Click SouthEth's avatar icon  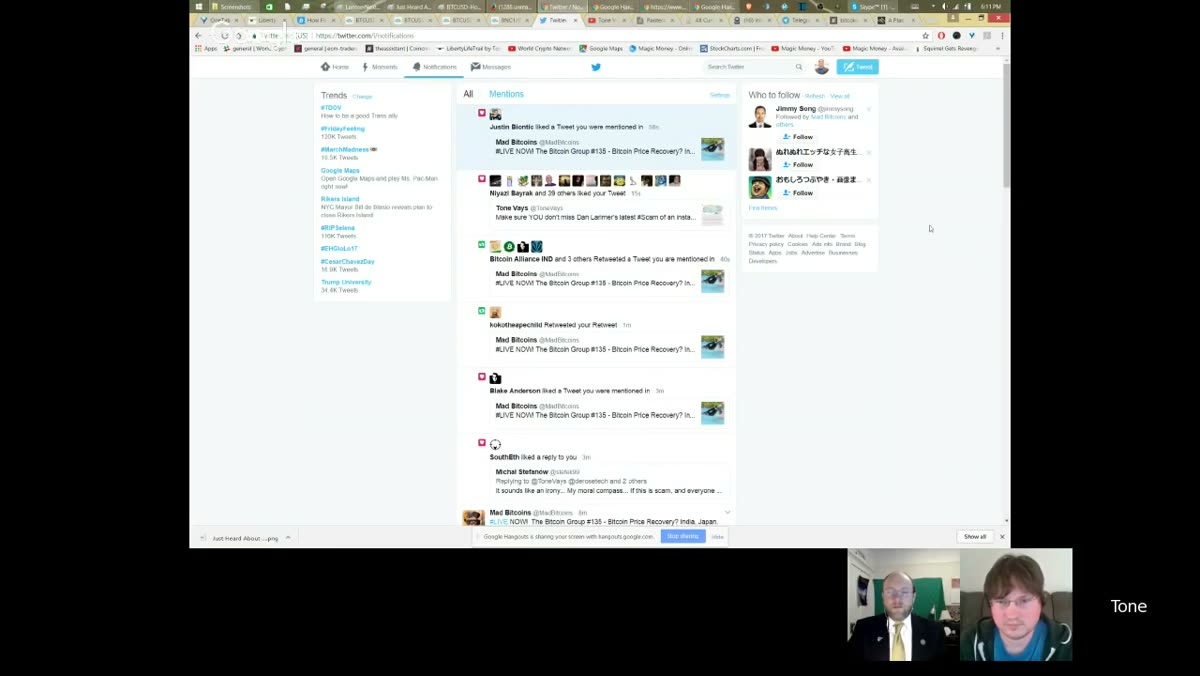point(495,444)
